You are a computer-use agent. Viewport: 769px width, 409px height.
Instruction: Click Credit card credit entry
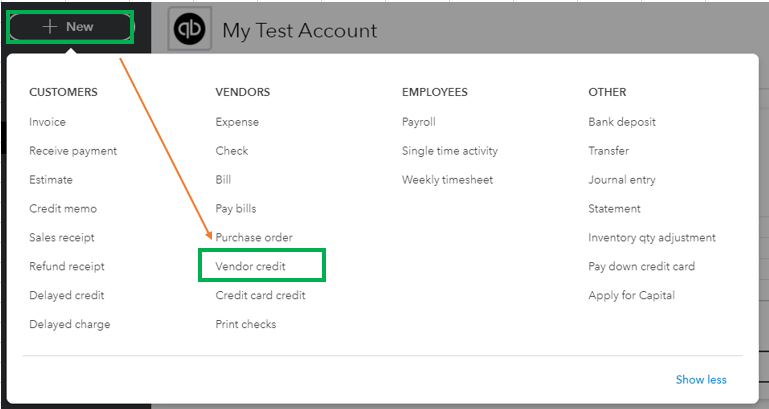(260, 295)
